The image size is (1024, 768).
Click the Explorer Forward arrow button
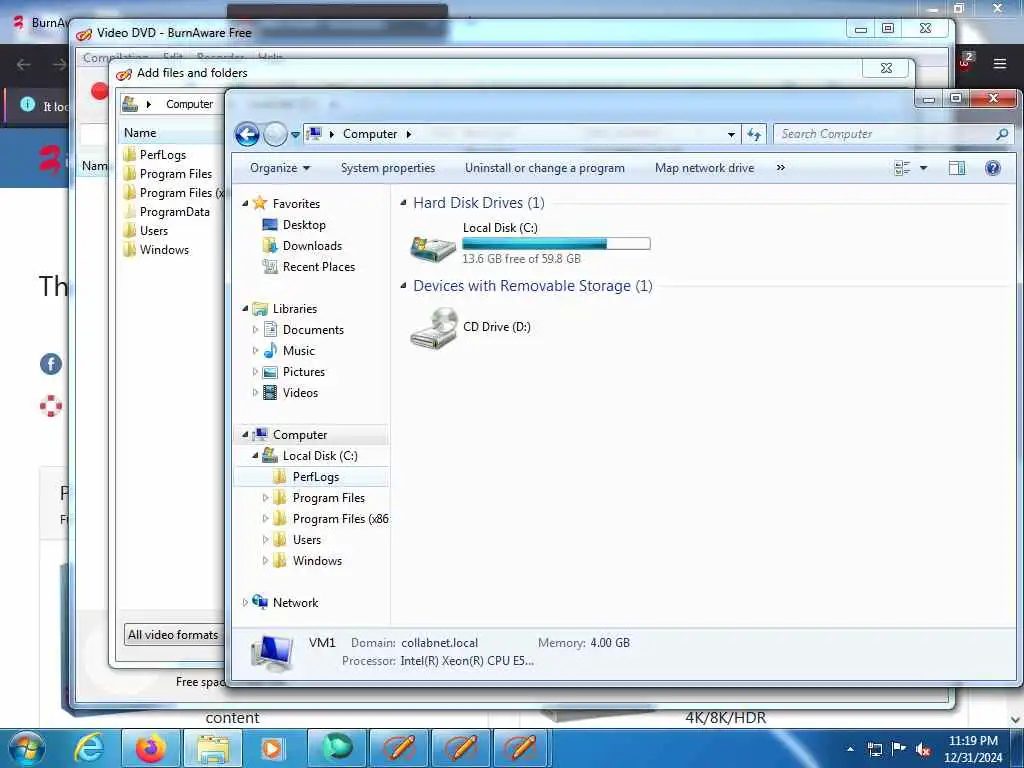(275, 135)
